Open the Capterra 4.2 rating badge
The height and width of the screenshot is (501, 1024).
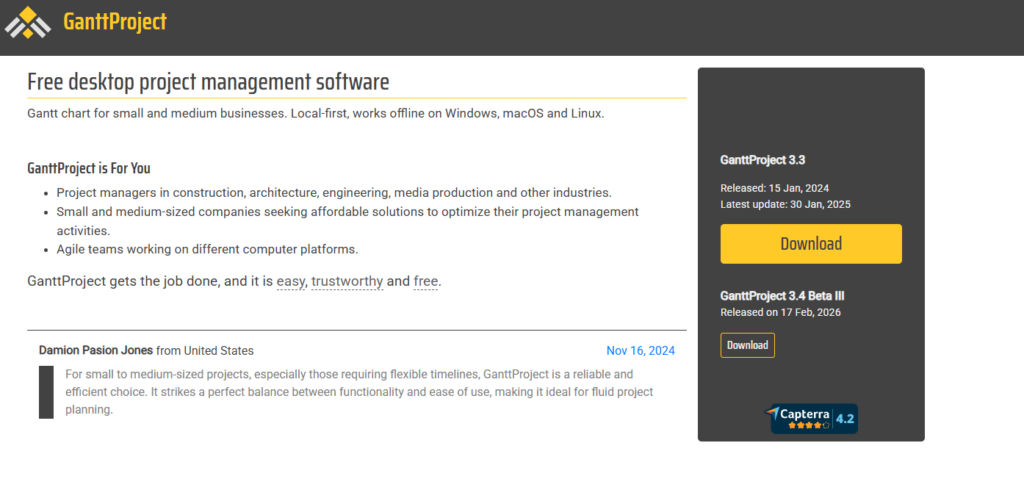(x=811, y=419)
